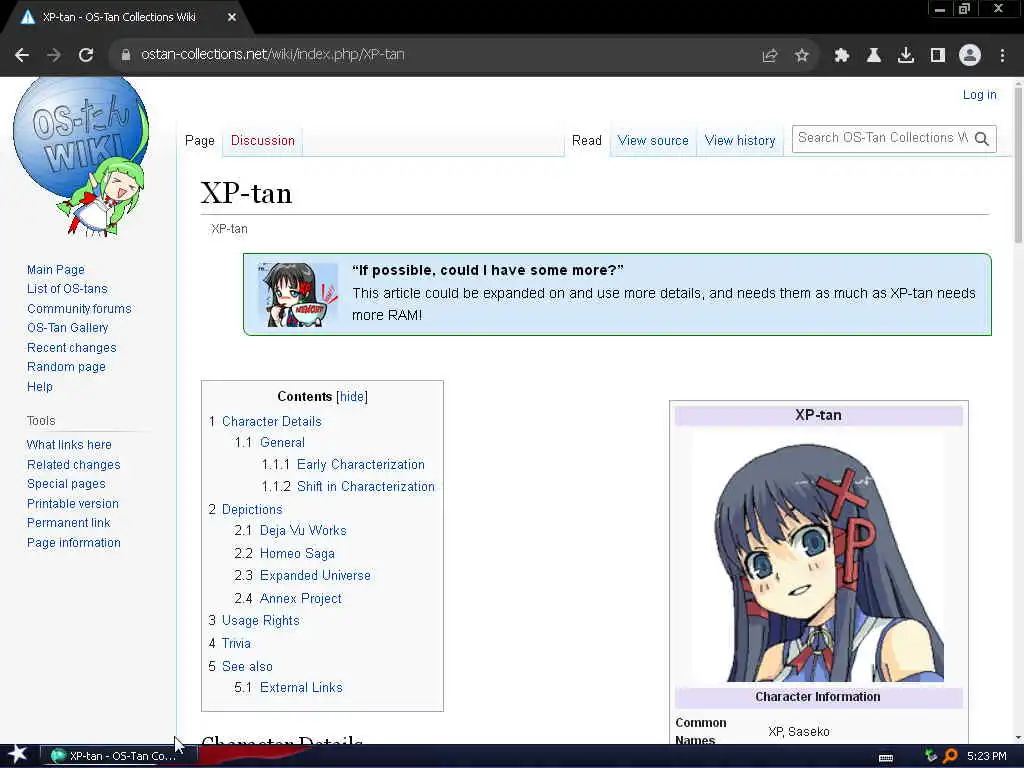
Task: Click the share page icon in address bar
Action: point(770,56)
